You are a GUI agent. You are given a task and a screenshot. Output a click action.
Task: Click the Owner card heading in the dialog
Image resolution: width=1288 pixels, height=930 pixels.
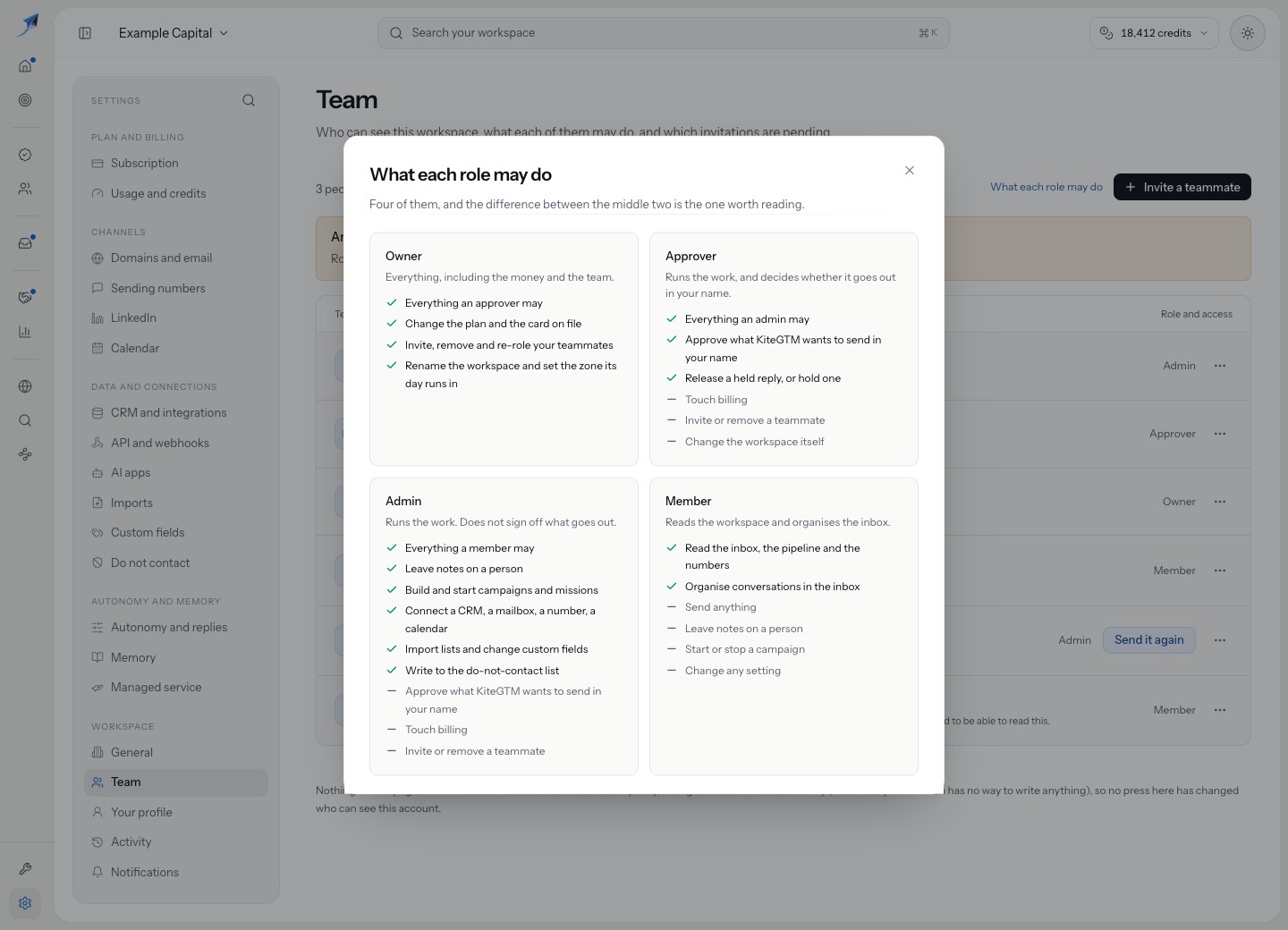point(403,257)
